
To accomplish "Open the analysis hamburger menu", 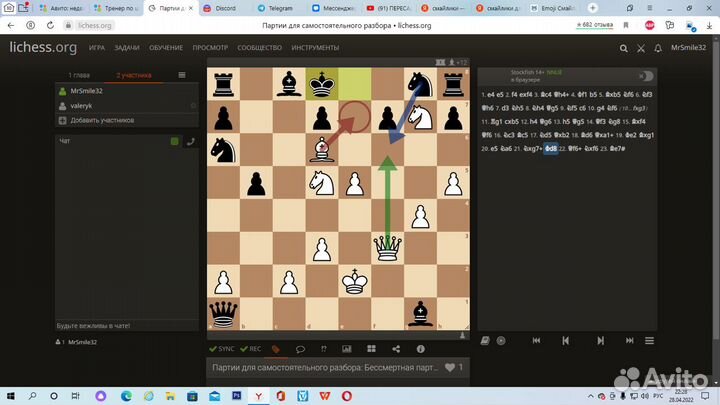I will pos(649,340).
